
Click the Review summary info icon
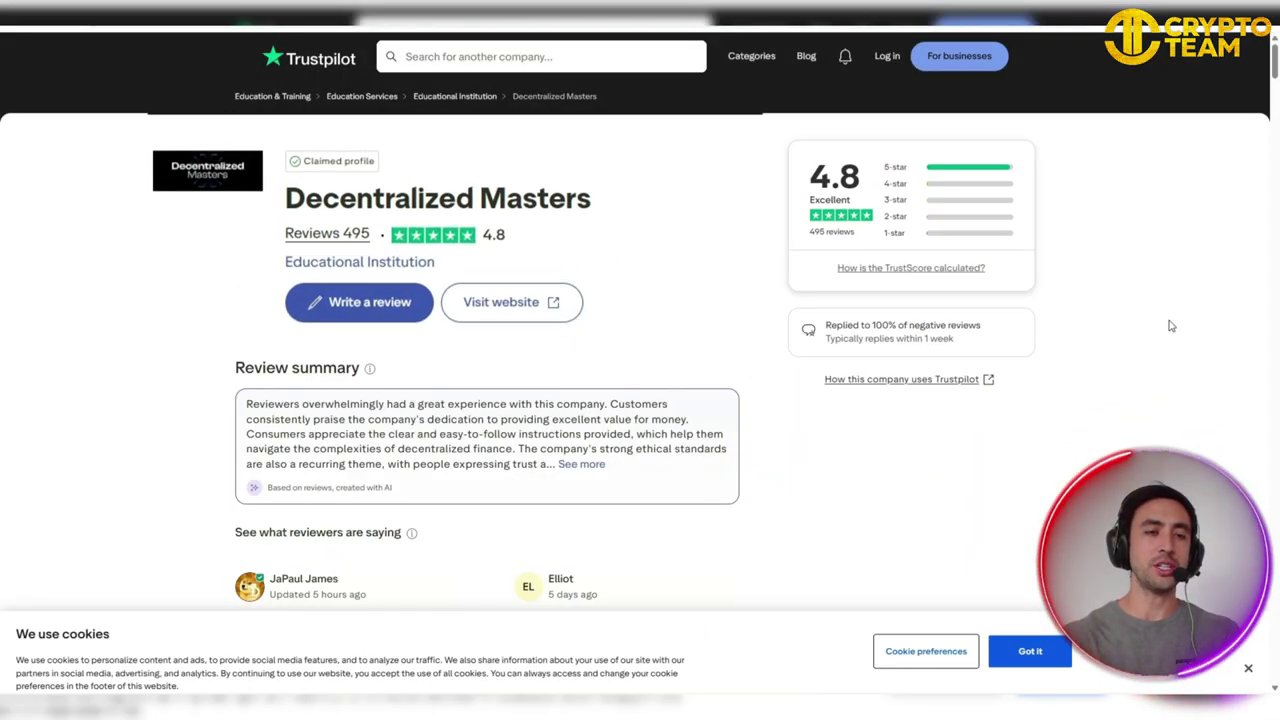(x=369, y=368)
